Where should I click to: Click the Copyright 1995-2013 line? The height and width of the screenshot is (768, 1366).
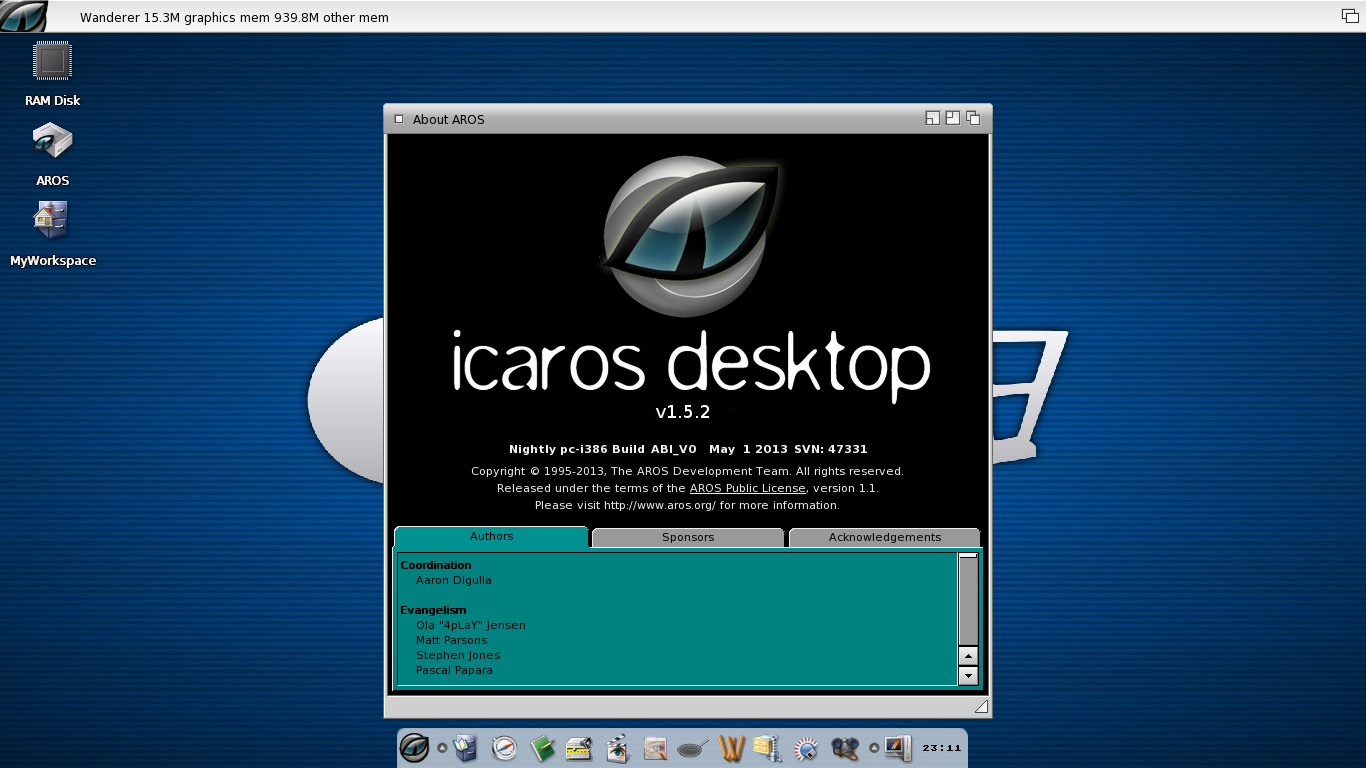click(687, 471)
